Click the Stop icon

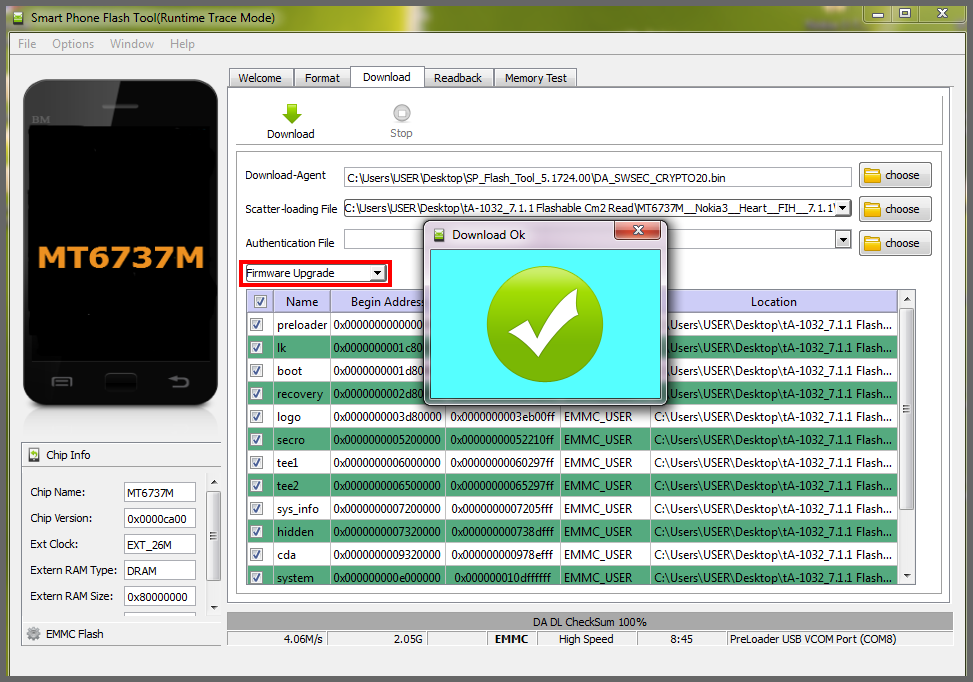point(401,113)
